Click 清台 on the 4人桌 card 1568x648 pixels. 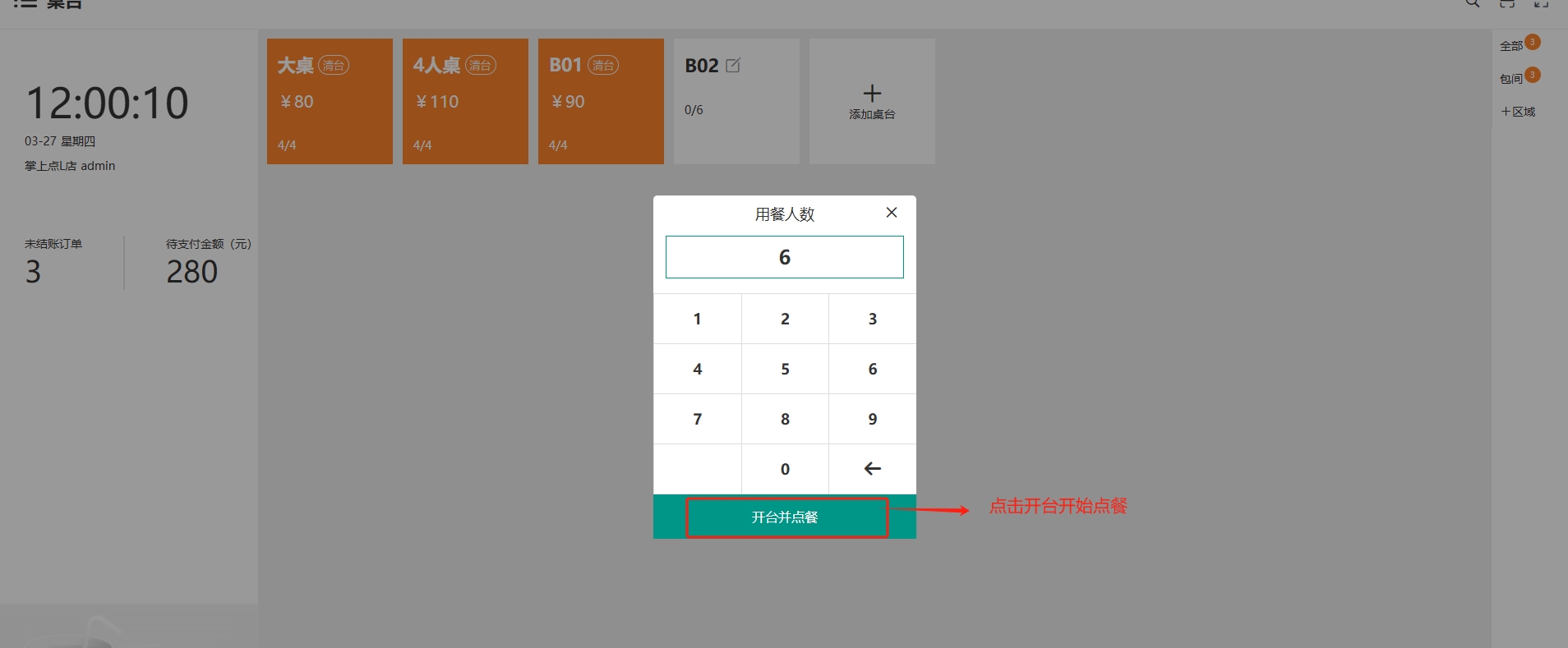481,66
